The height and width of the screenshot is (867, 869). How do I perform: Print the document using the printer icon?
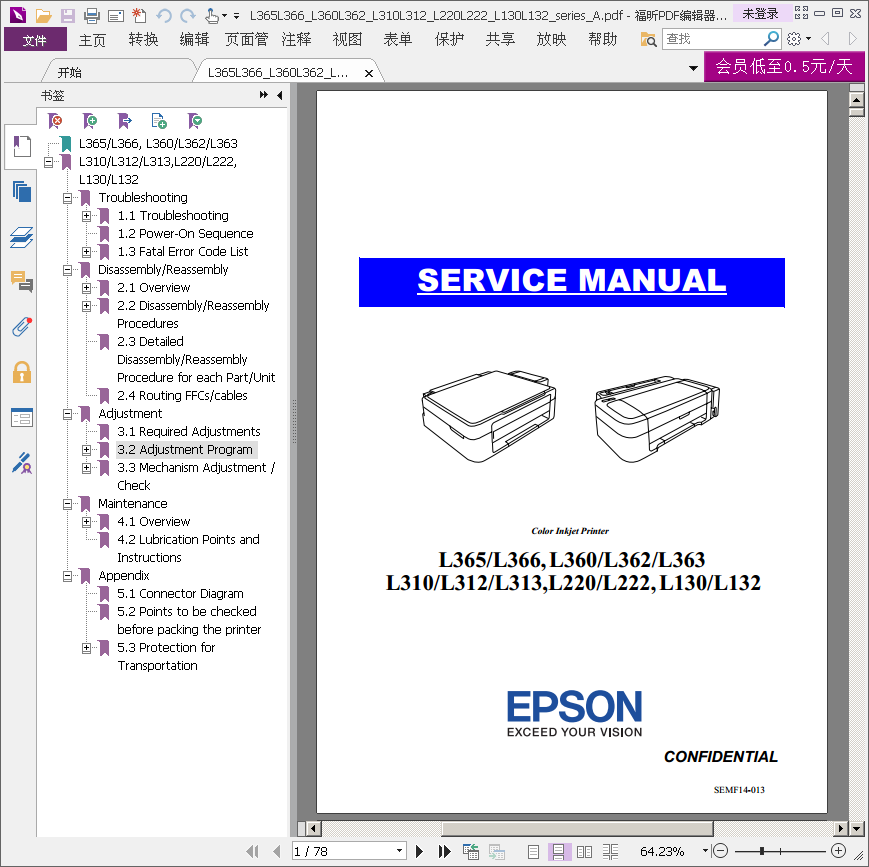pyautogui.click(x=91, y=15)
